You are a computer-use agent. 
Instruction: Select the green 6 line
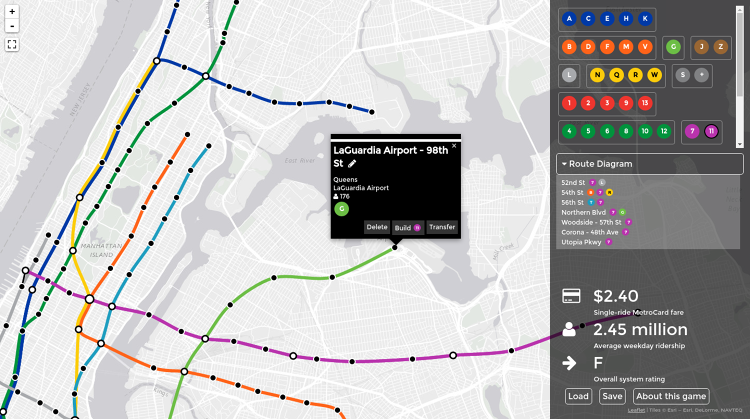(607, 132)
